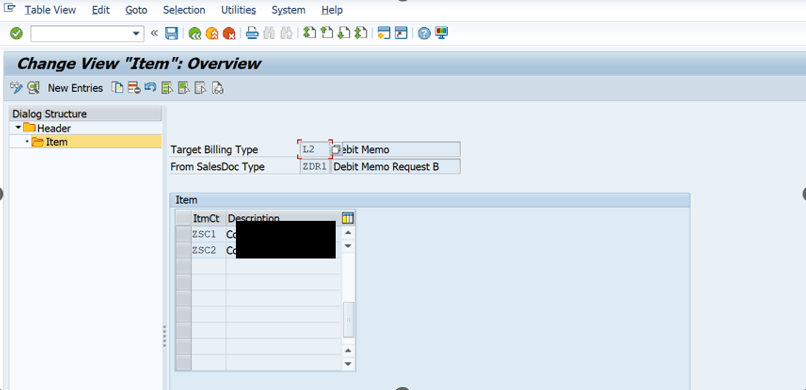Viewport: 806px width, 390px height.
Task: Click the green Back arrow icon
Action: coord(194,33)
